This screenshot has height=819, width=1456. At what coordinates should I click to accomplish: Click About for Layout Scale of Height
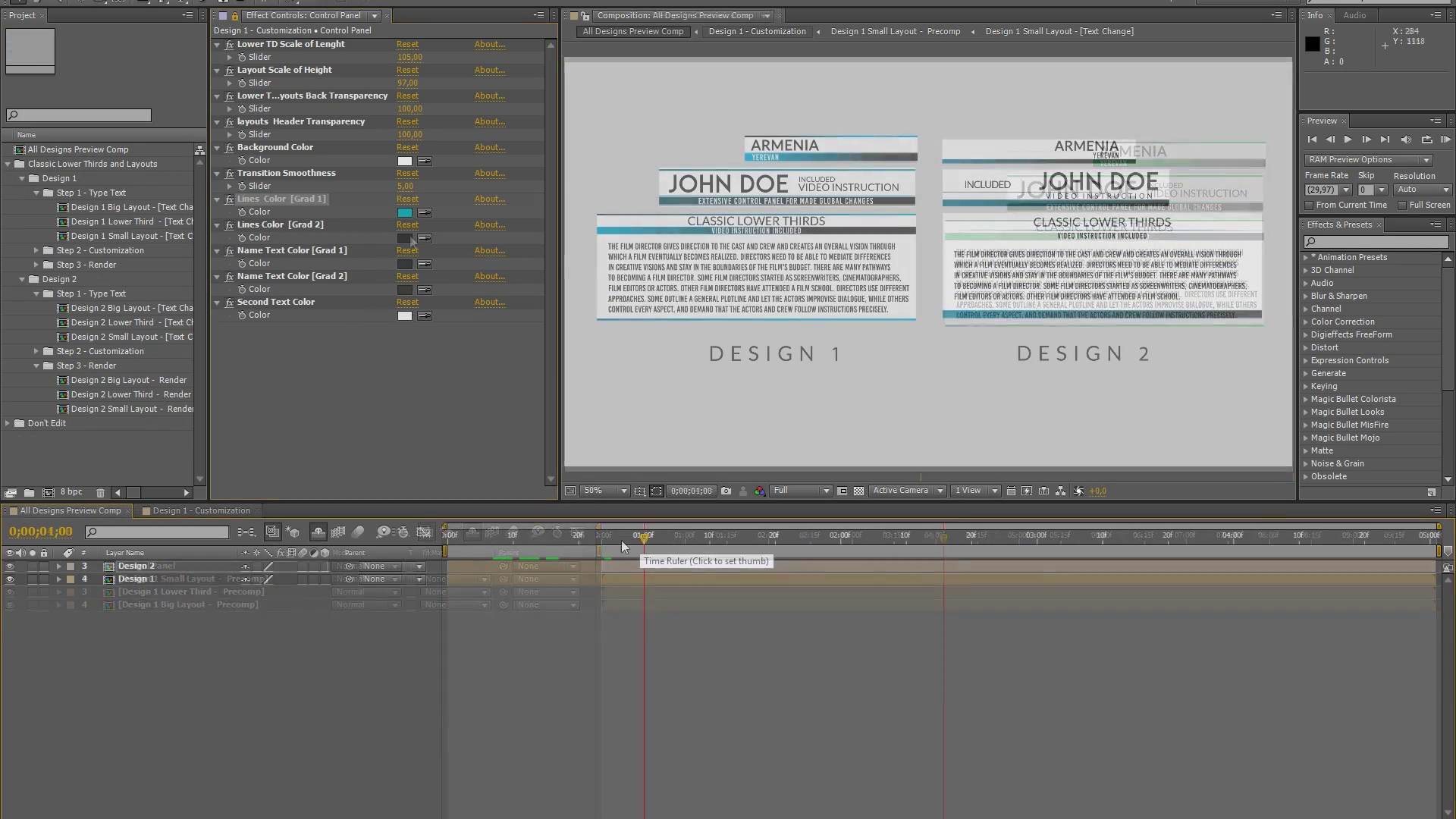[489, 71]
